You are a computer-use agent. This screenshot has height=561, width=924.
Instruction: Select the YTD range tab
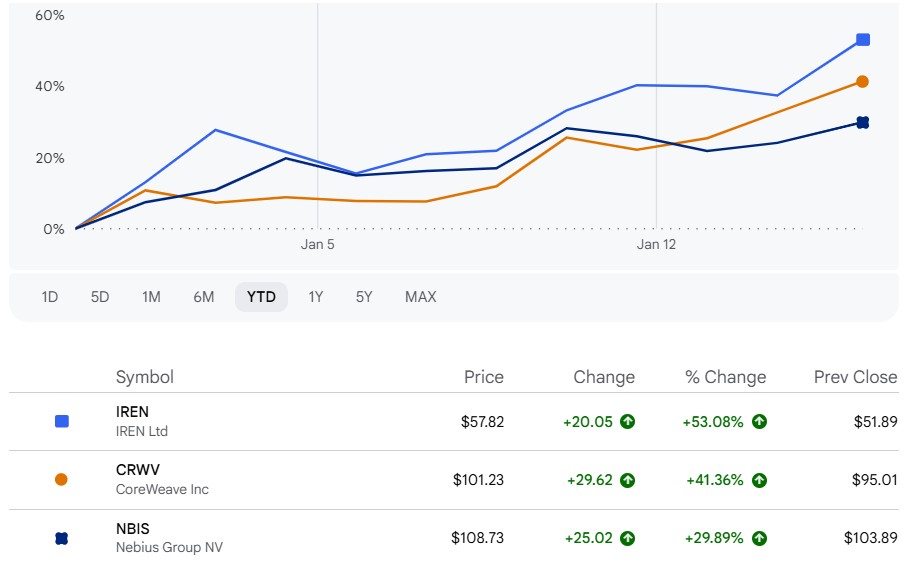pyautogui.click(x=261, y=297)
